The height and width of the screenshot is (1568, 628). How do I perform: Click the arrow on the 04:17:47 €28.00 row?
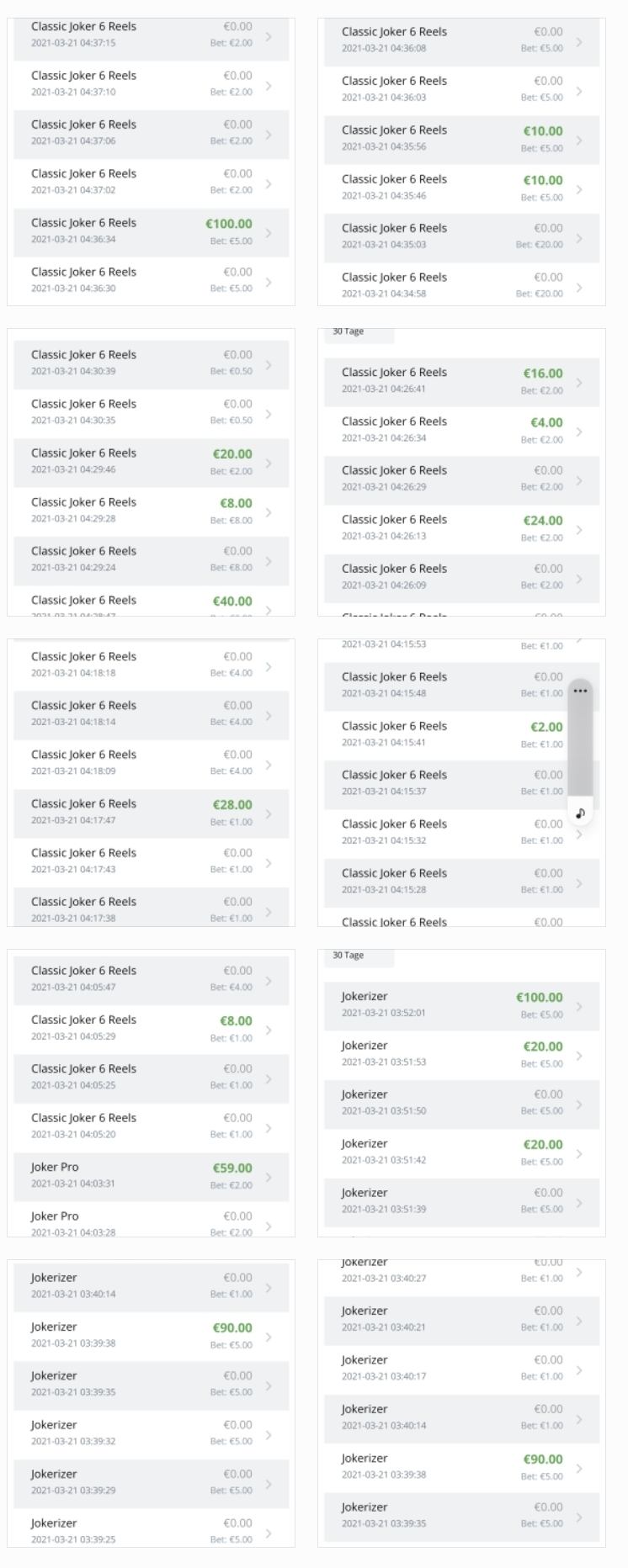269,813
